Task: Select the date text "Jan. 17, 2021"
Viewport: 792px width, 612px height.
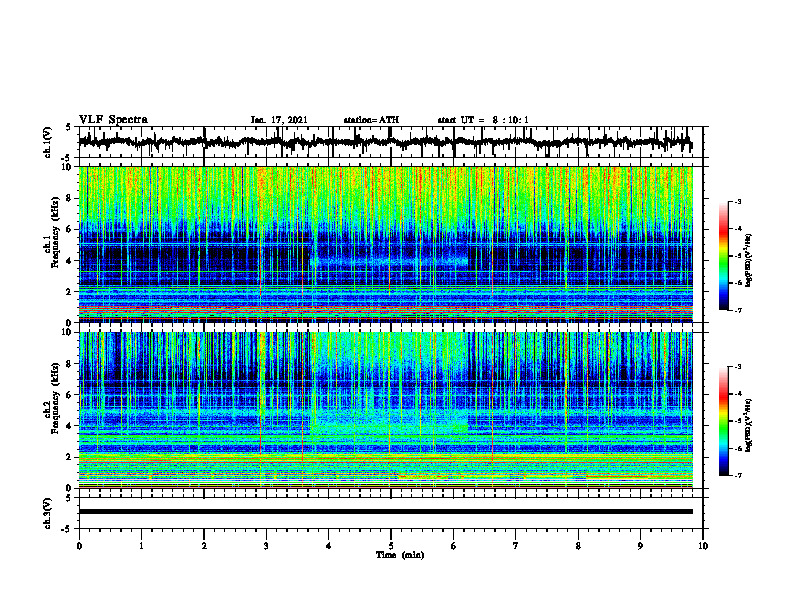Action: (279, 120)
